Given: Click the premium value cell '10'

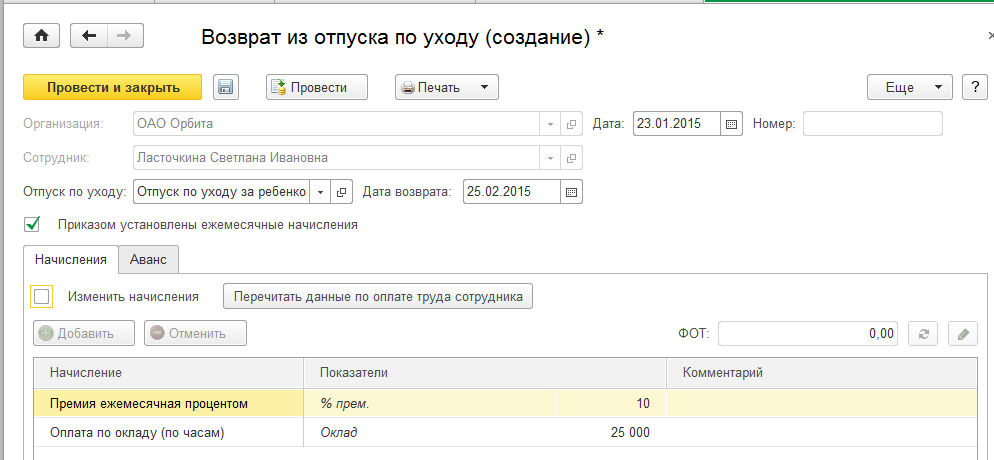Looking at the screenshot, I should point(611,404).
